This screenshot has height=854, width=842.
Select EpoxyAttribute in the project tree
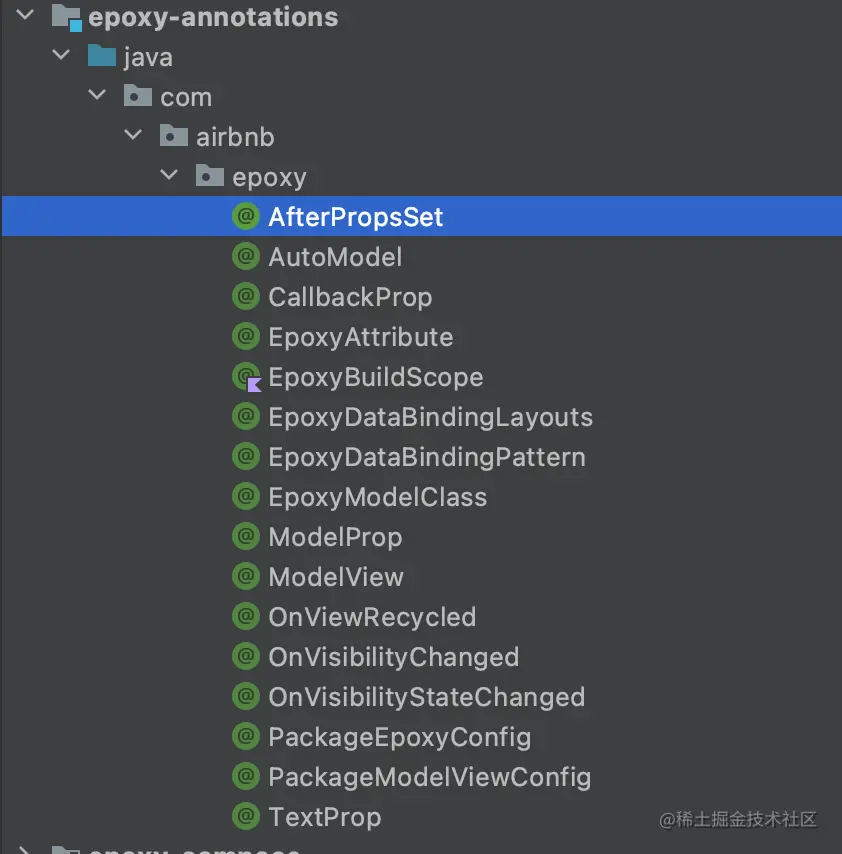click(x=360, y=337)
